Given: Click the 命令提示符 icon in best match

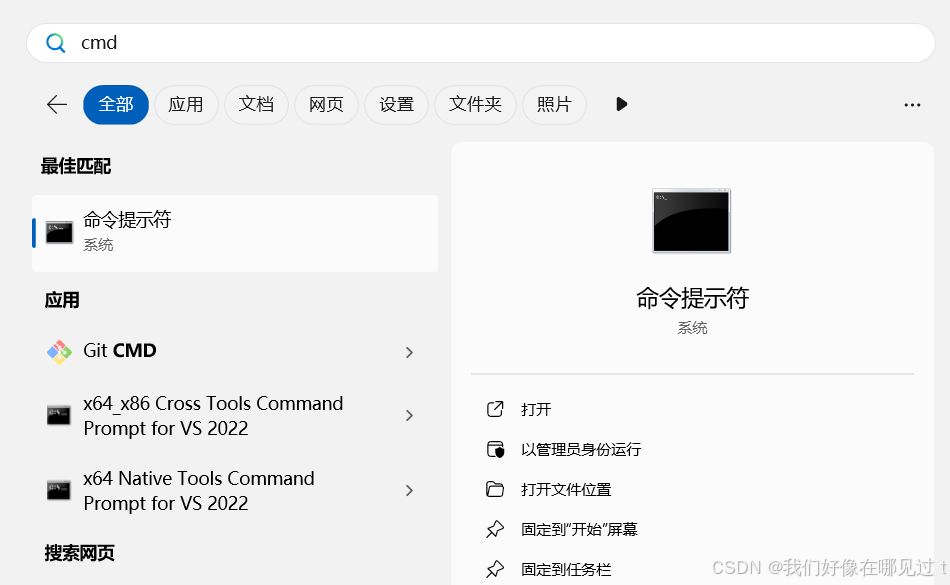Looking at the screenshot, I should (59, 233).
